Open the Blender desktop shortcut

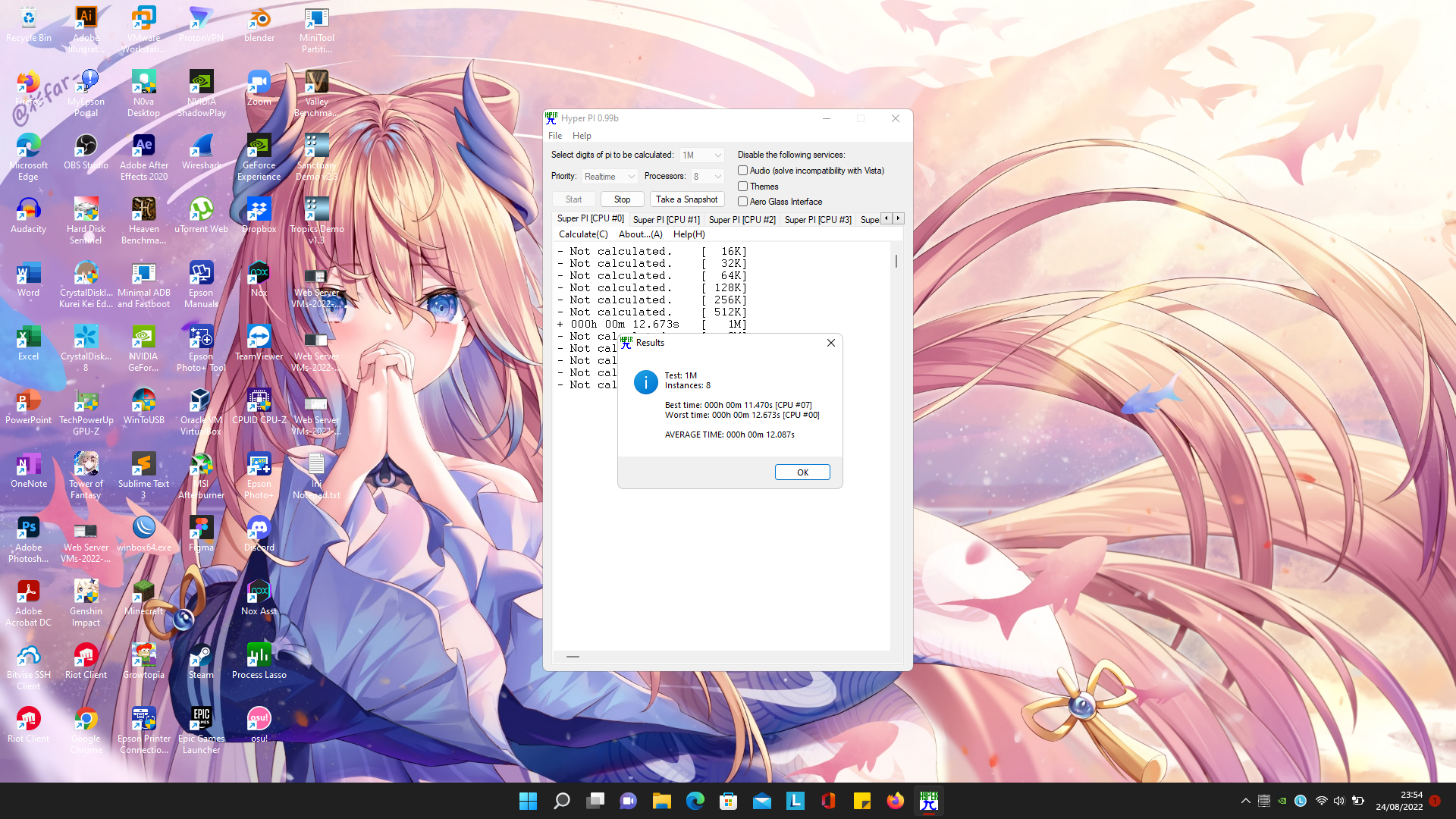click(x=259, y=24)
